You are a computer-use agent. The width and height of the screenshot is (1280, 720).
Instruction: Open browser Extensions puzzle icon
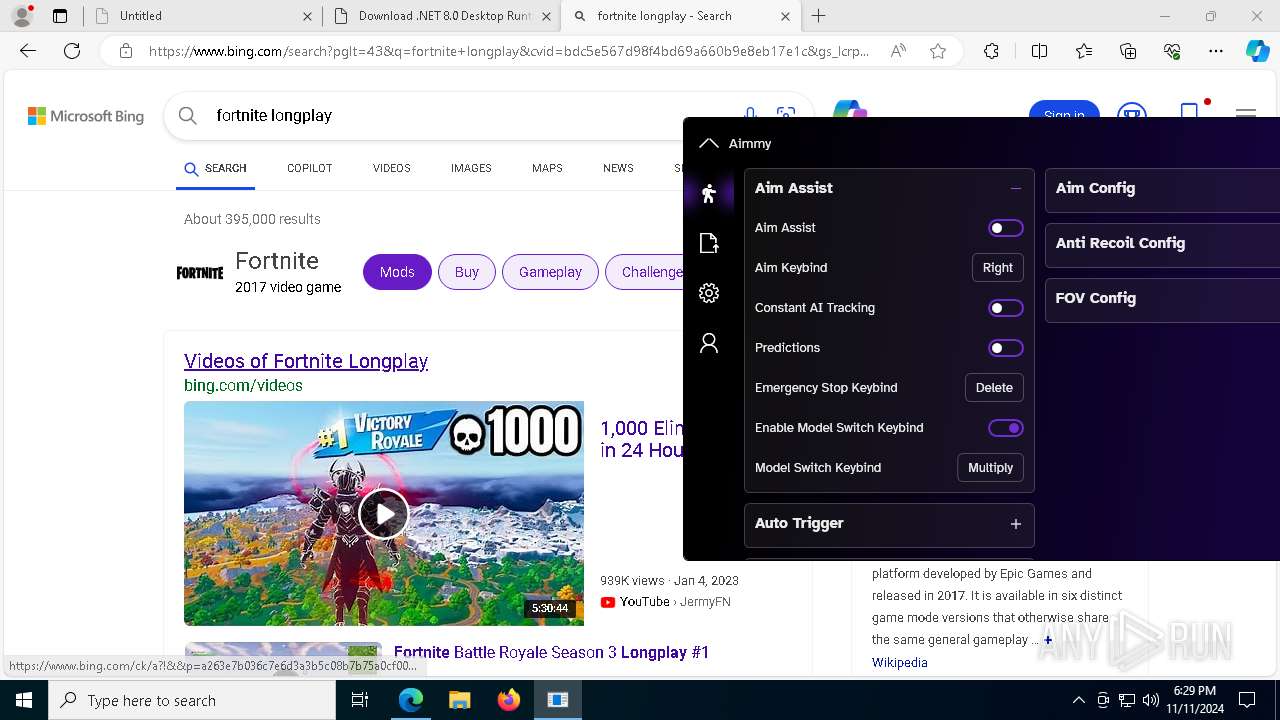(991, 51)
